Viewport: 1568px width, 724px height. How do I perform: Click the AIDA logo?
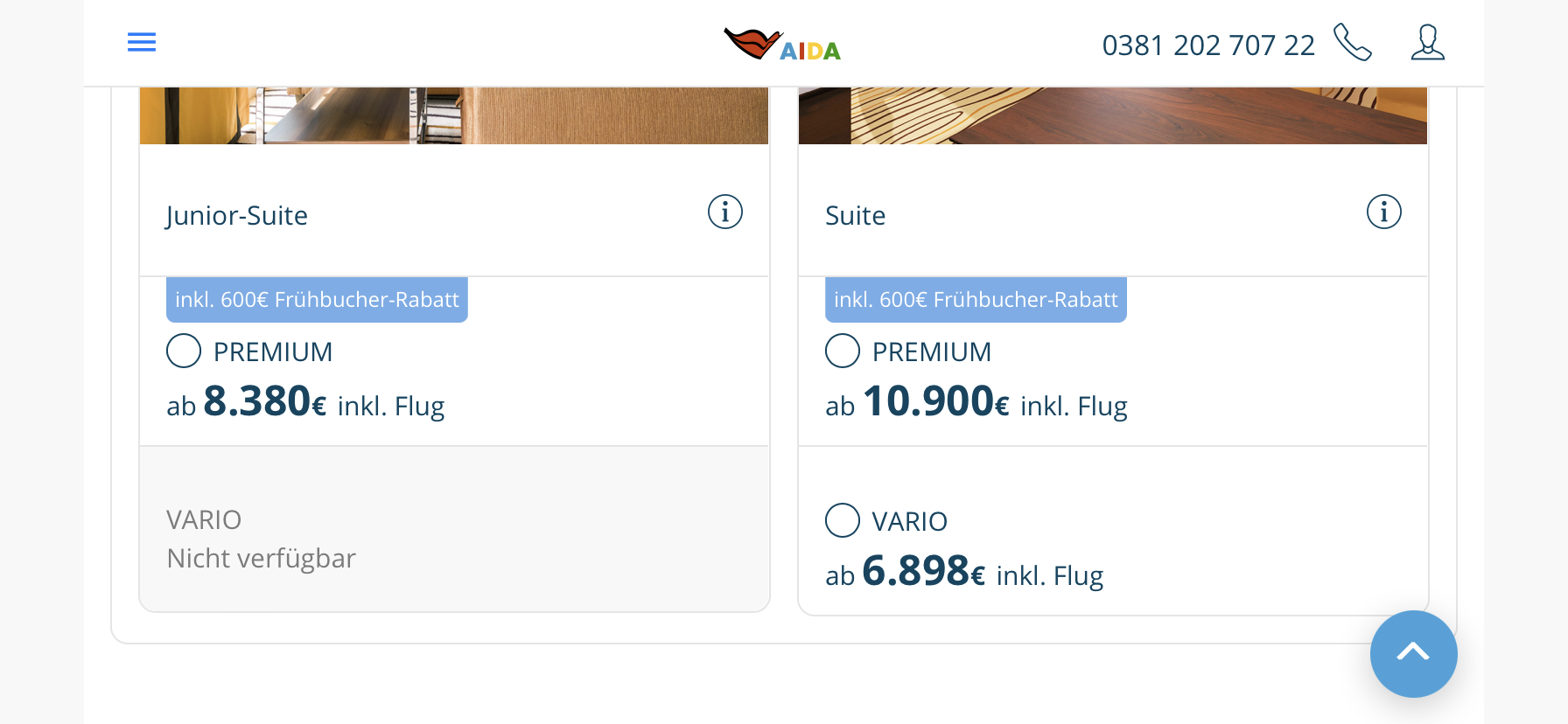pos(782,45)
